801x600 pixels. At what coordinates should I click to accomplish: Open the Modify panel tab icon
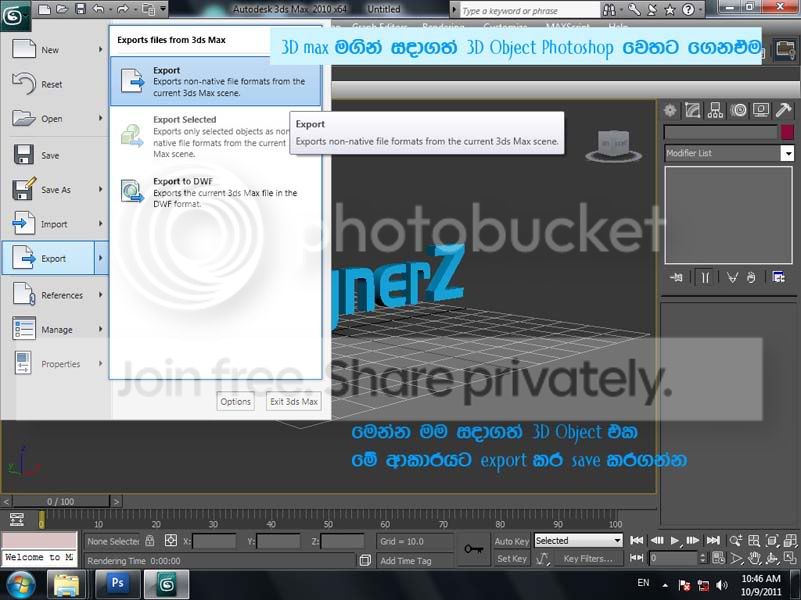point(693,110)
